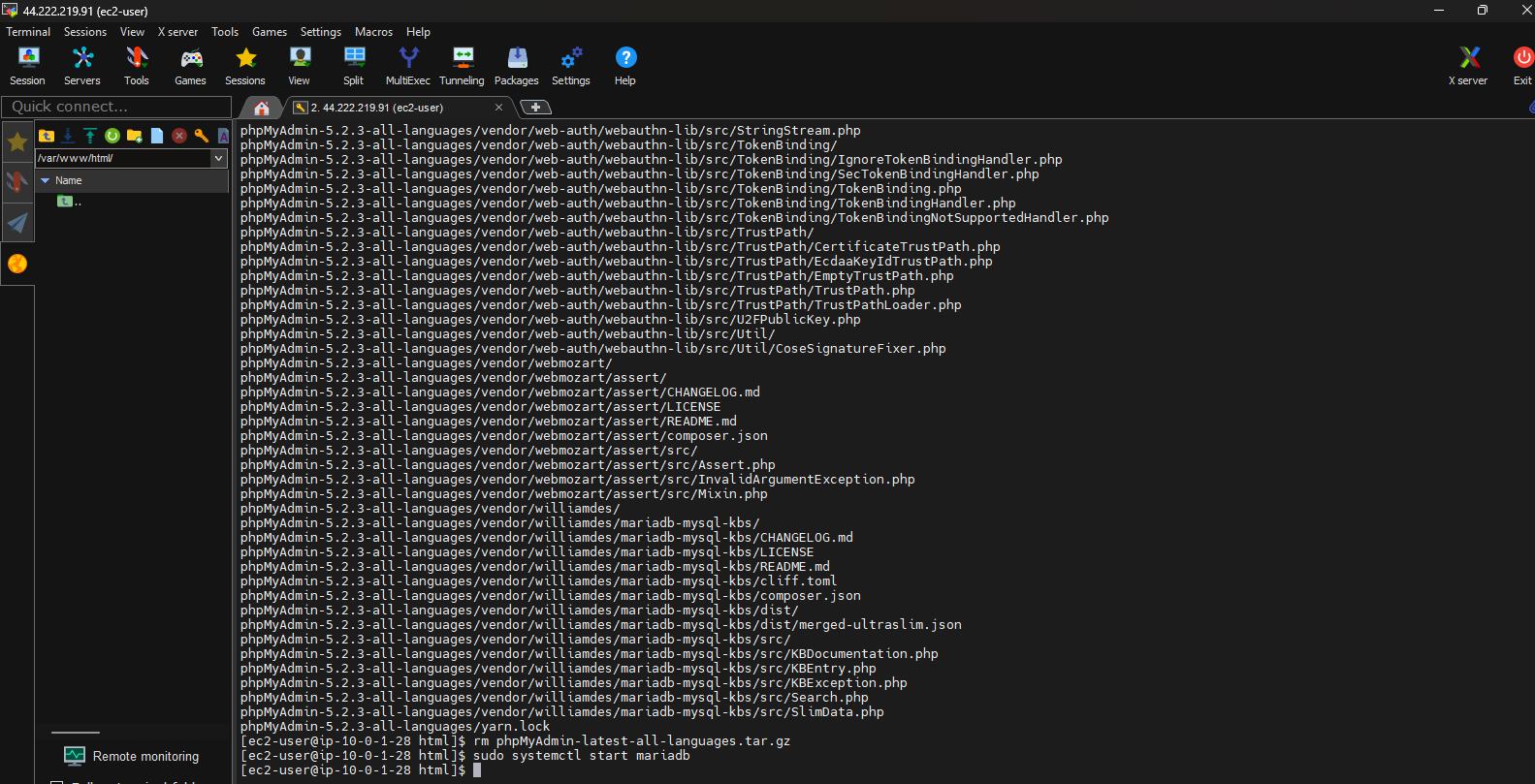This screenshot has height=784, width=1535.
Task: Click the SFTP upload arrow icon
Action: pos(90,136)
